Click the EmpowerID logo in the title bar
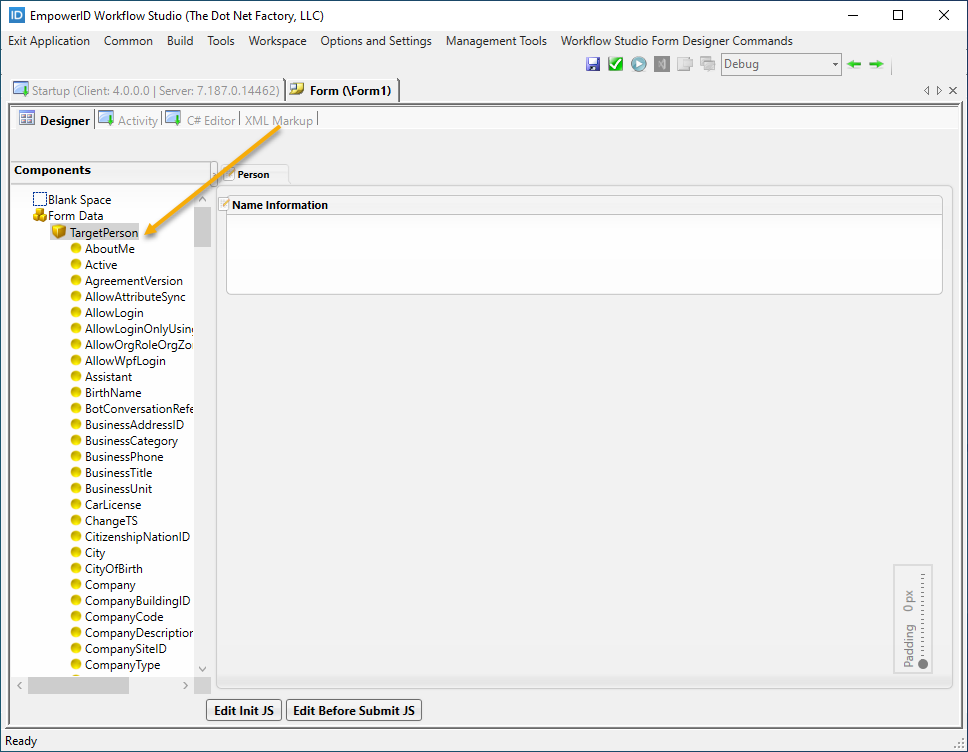The image size is (968, 752). pos(15,15)
